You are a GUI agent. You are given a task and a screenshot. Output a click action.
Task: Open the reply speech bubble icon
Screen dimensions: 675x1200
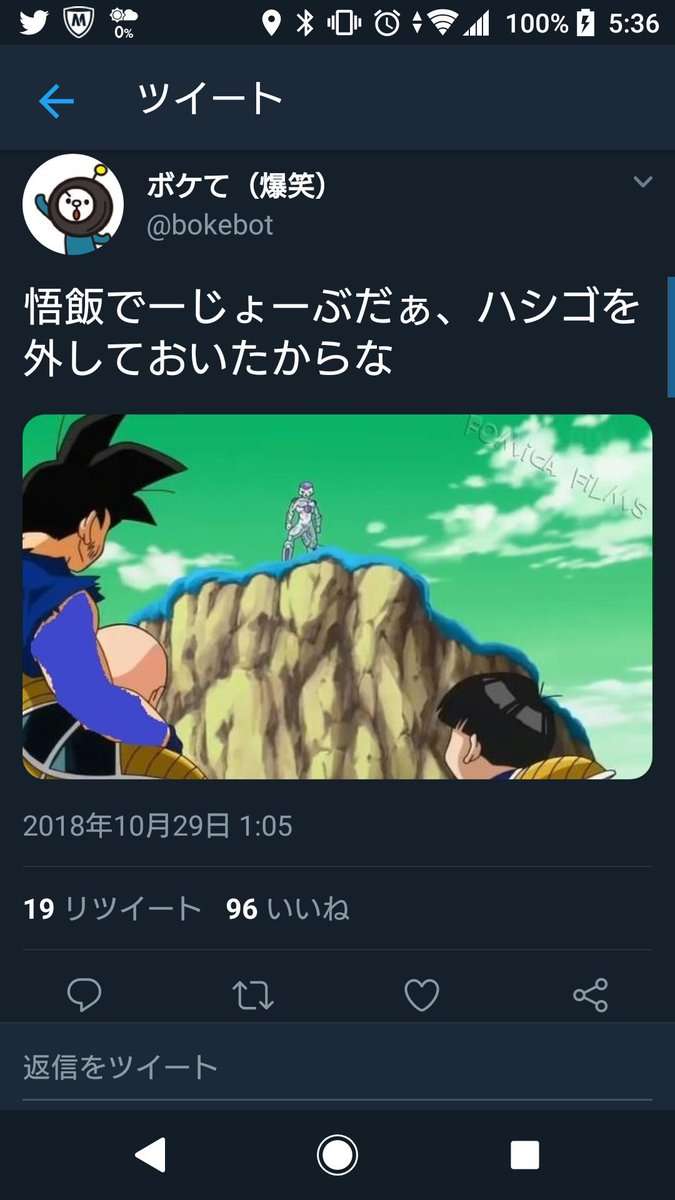click(85, 994)
